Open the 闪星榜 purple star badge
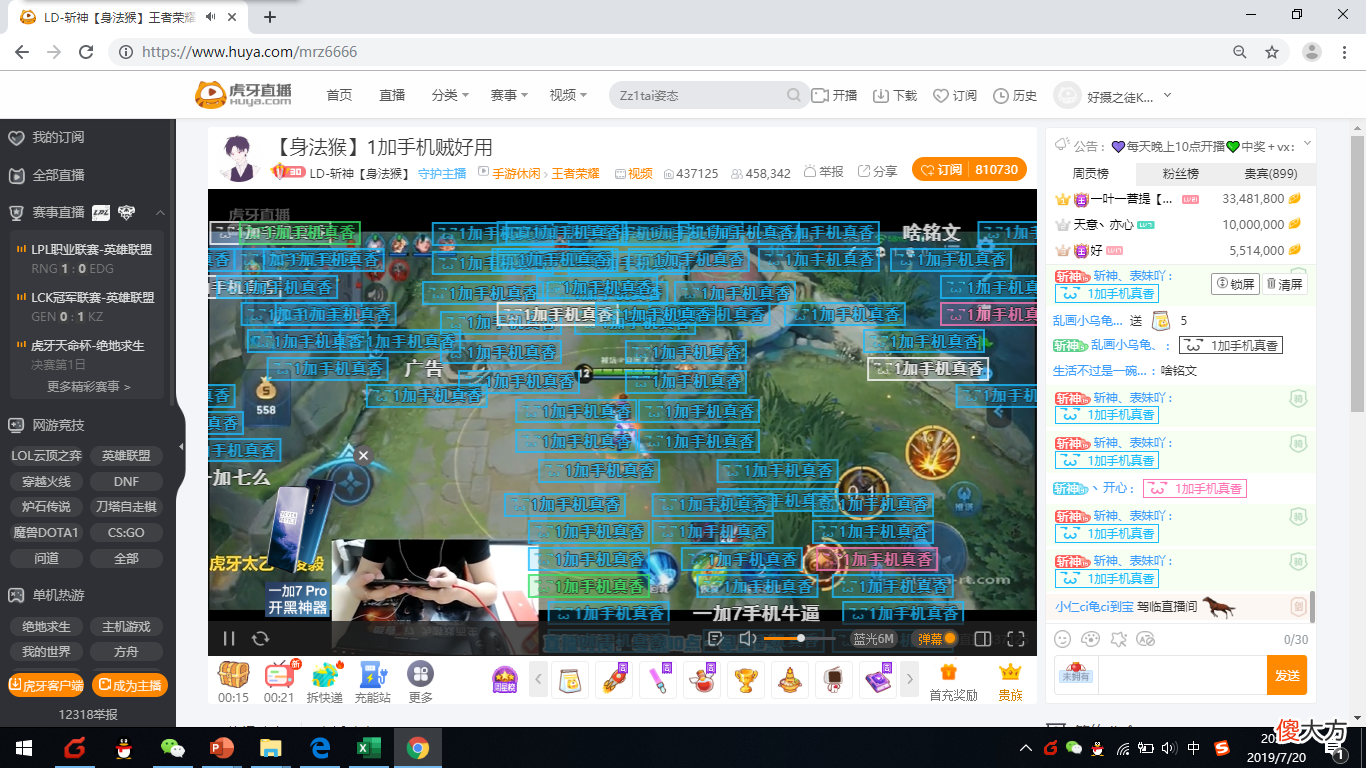The width and height of the screenshot is (1366, 768). coord(505,680)
